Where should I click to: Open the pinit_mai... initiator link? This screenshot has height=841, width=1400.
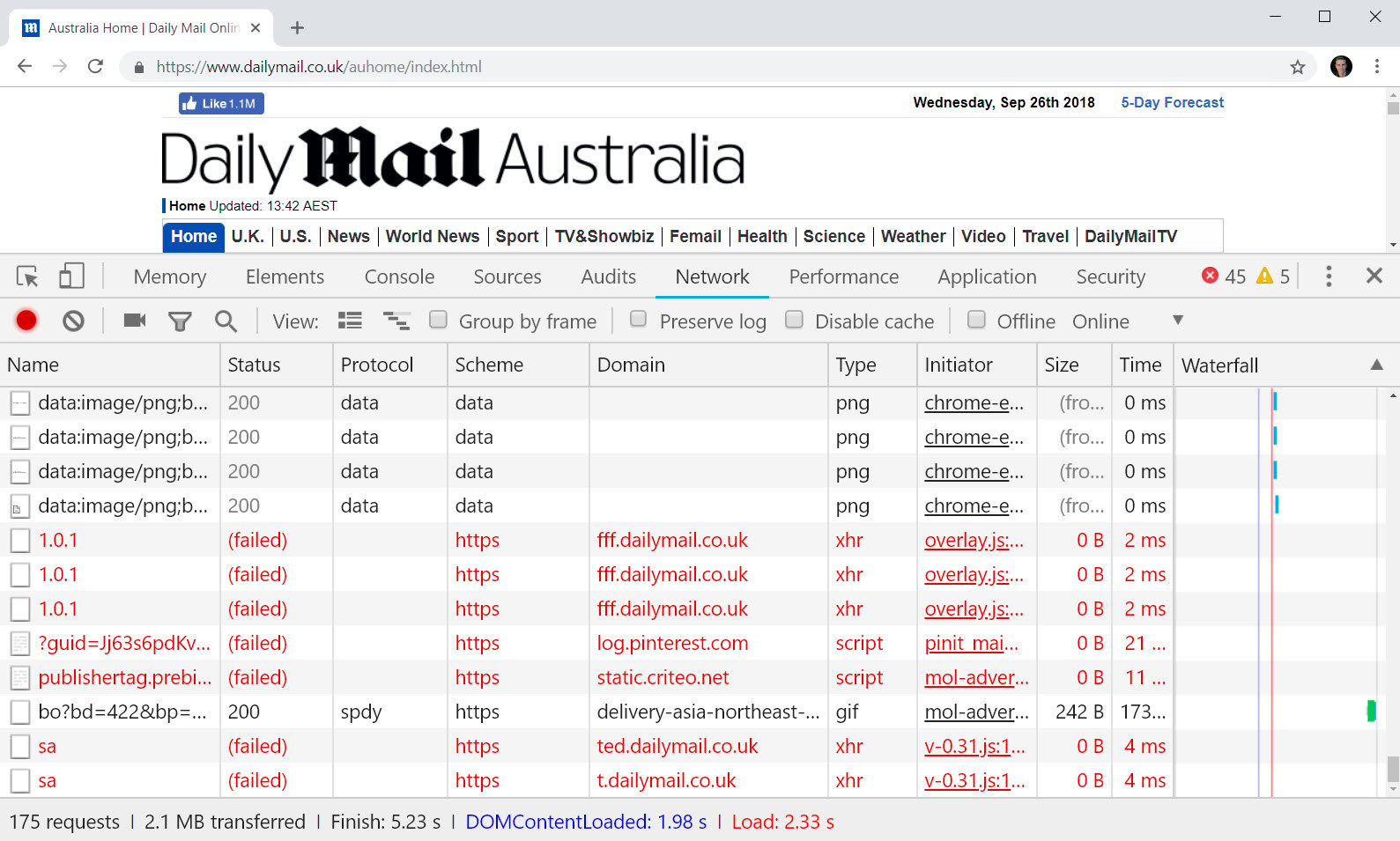pos(971,643)
